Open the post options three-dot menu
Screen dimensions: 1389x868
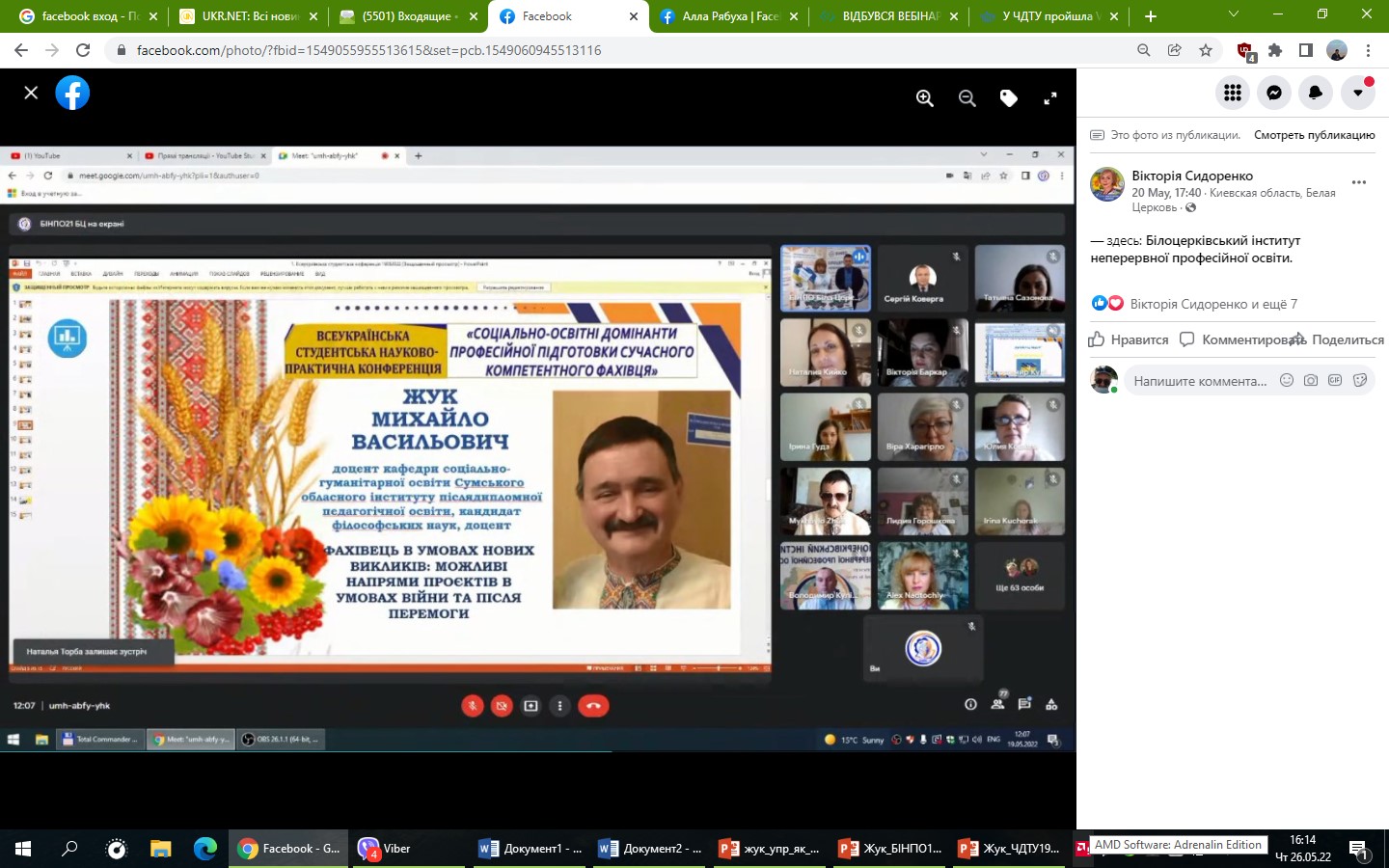coord(1359,182)
